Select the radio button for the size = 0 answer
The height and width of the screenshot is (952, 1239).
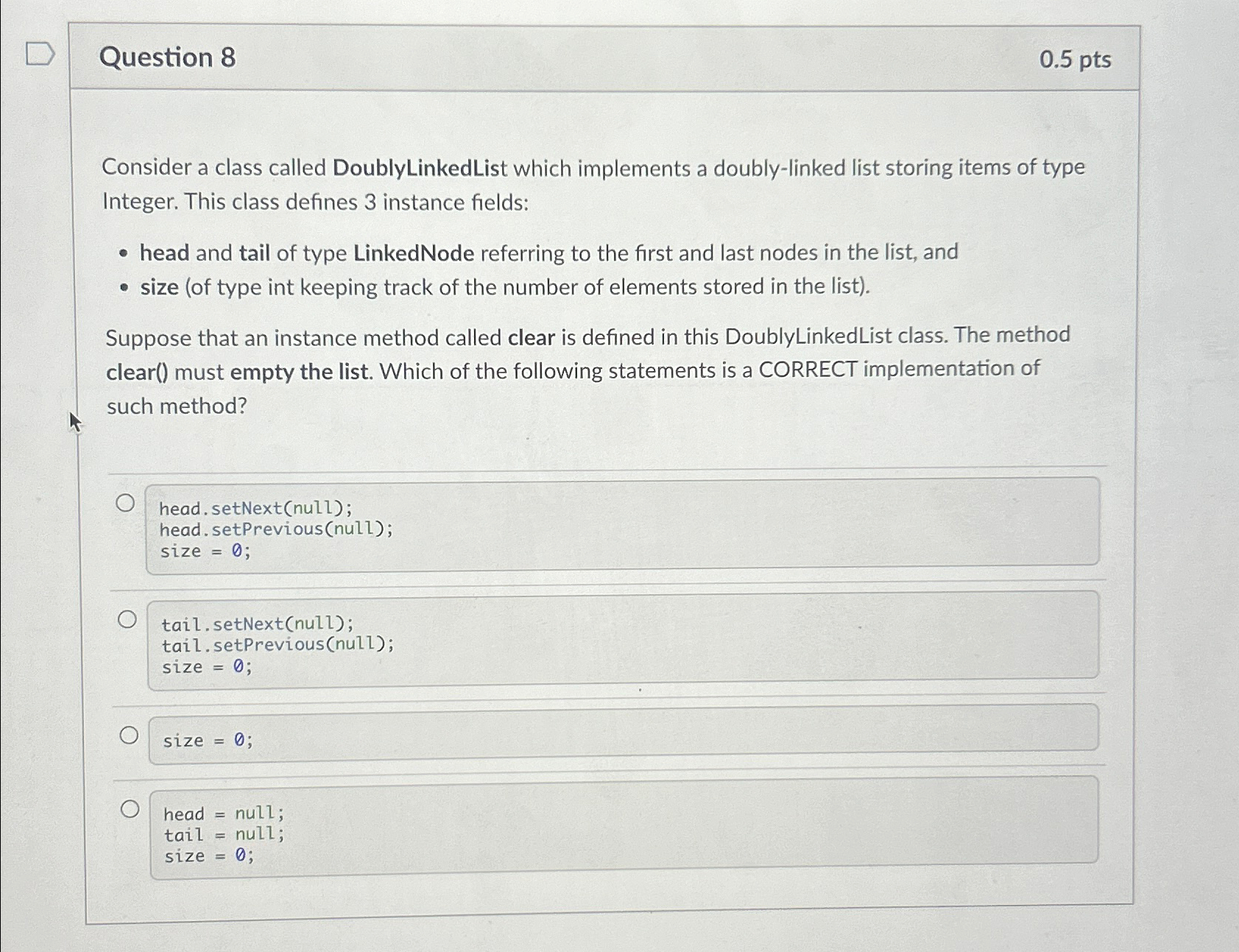tap(130, 733)
